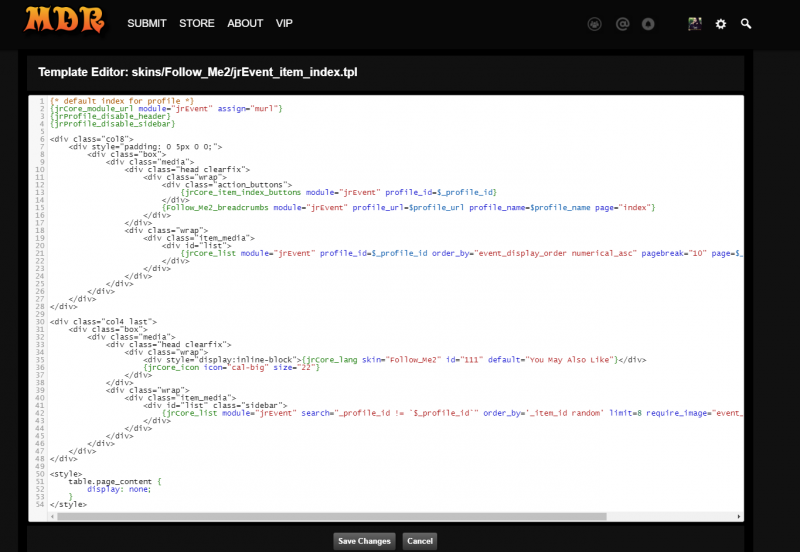
Task: Click the scrollbar right arrow
Action: click(x=738, y=516)
